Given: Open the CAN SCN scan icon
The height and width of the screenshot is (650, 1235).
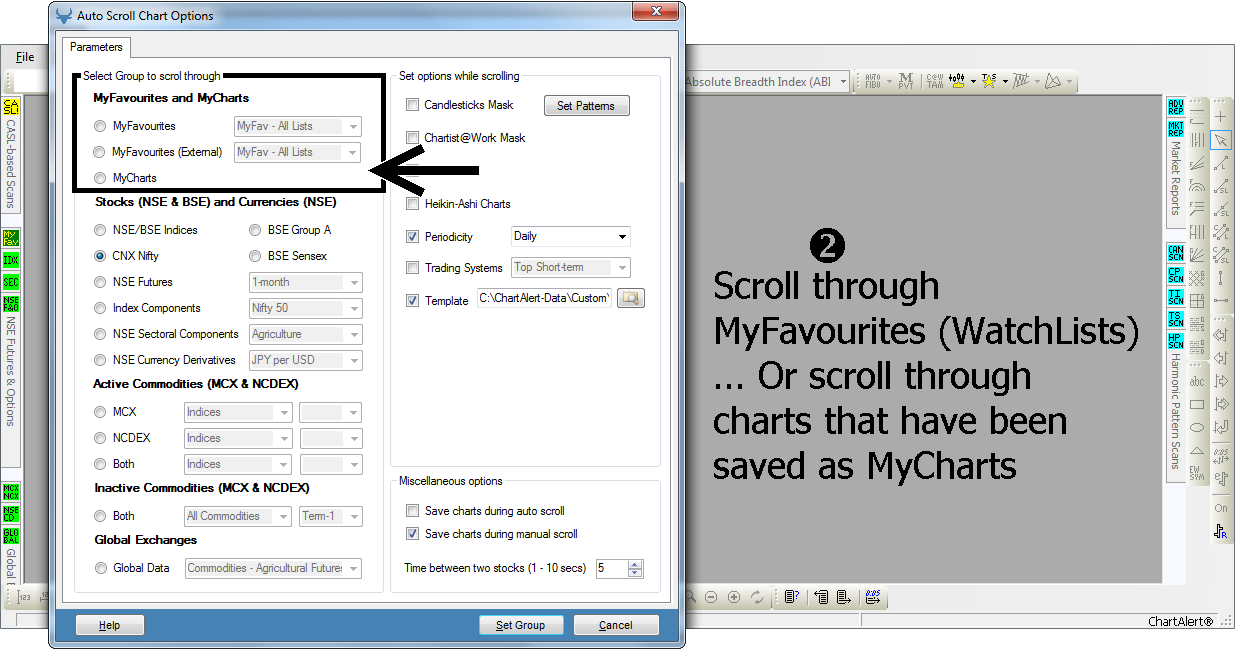Looking at the screenshot, I should [x=1176, y=253].
